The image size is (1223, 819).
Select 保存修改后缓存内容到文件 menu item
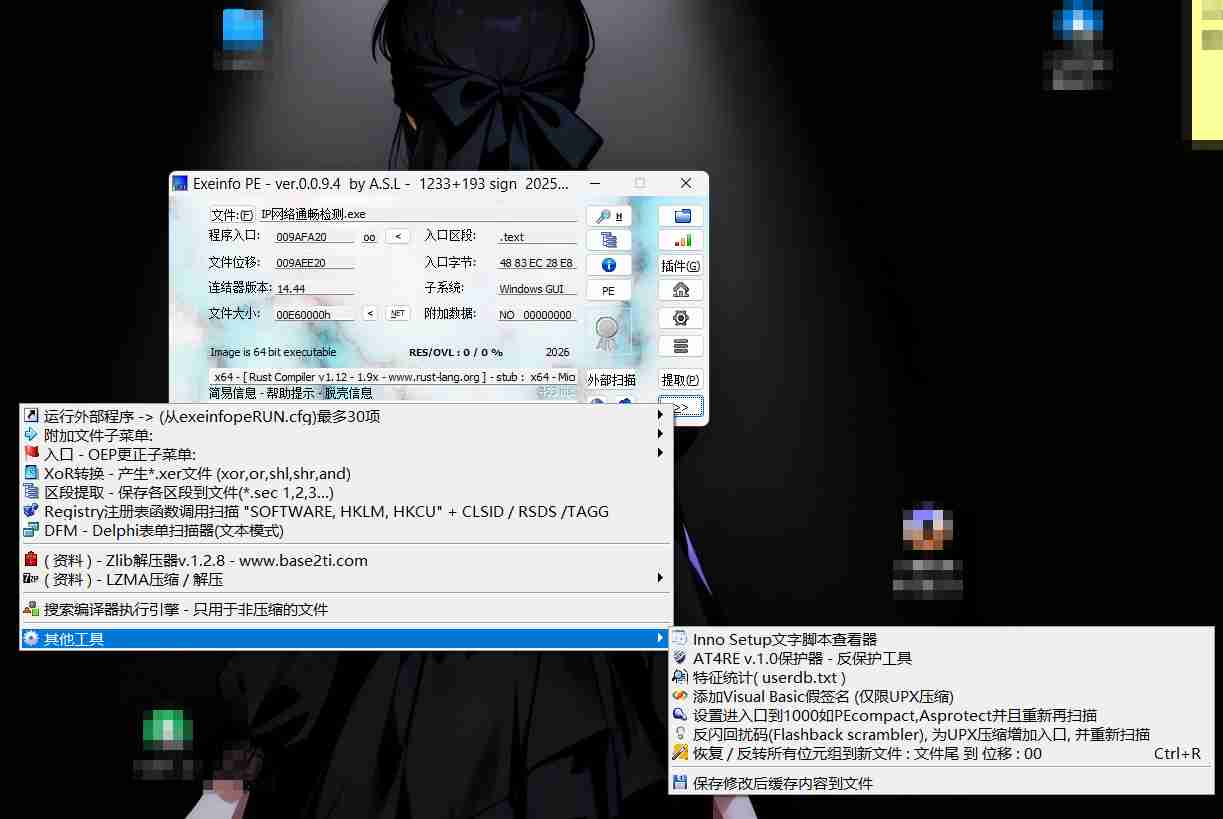pos(782,783)
